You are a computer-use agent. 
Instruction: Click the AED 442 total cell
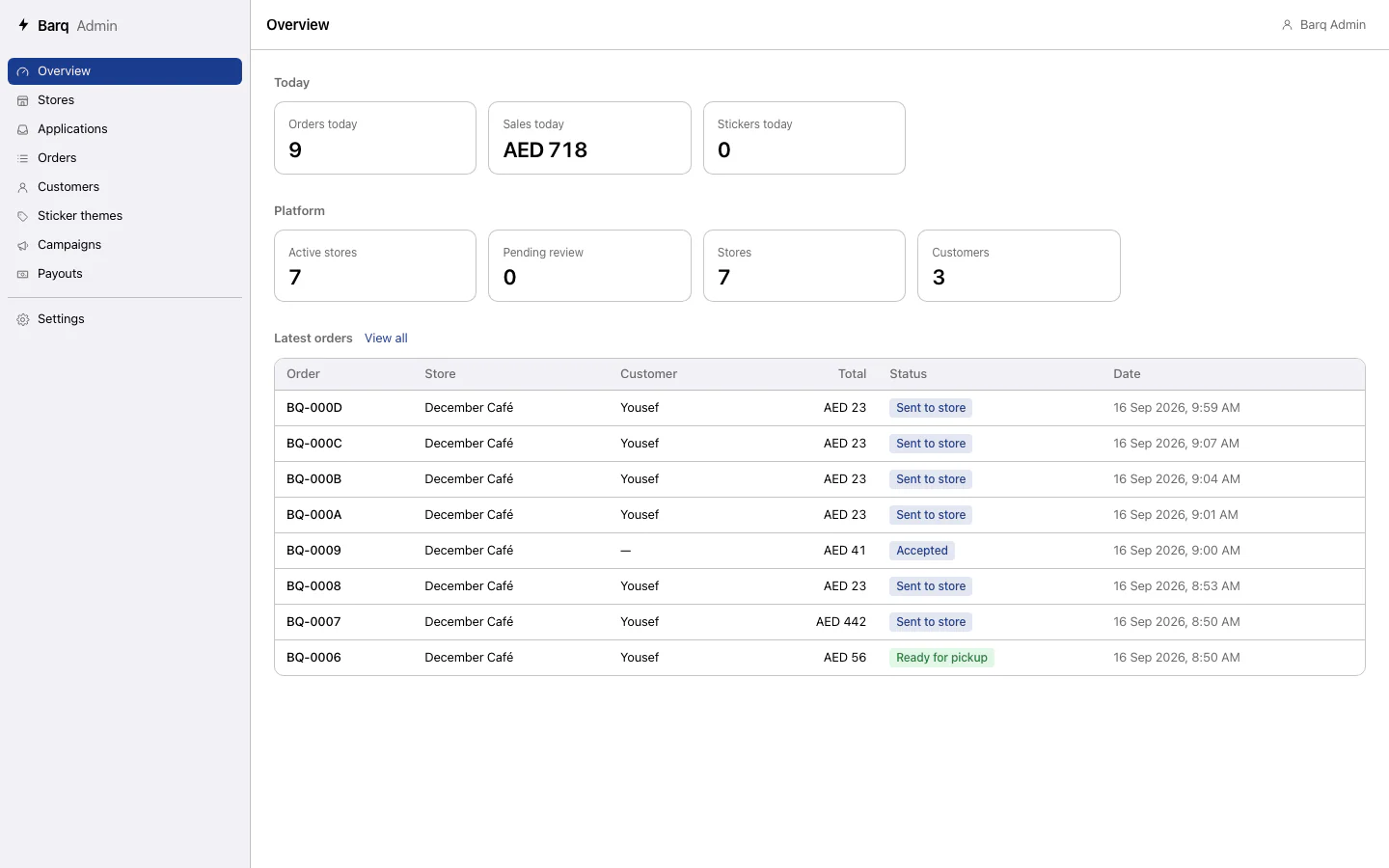841,622
